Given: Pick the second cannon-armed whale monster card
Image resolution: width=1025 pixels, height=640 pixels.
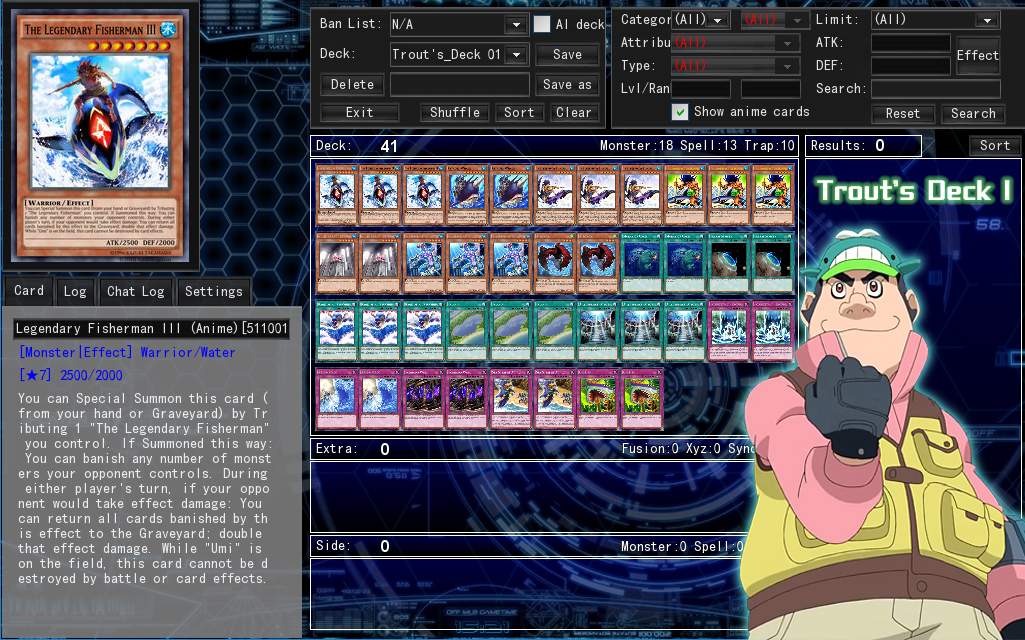Looking at the screenshot, I should click(511, 195).
